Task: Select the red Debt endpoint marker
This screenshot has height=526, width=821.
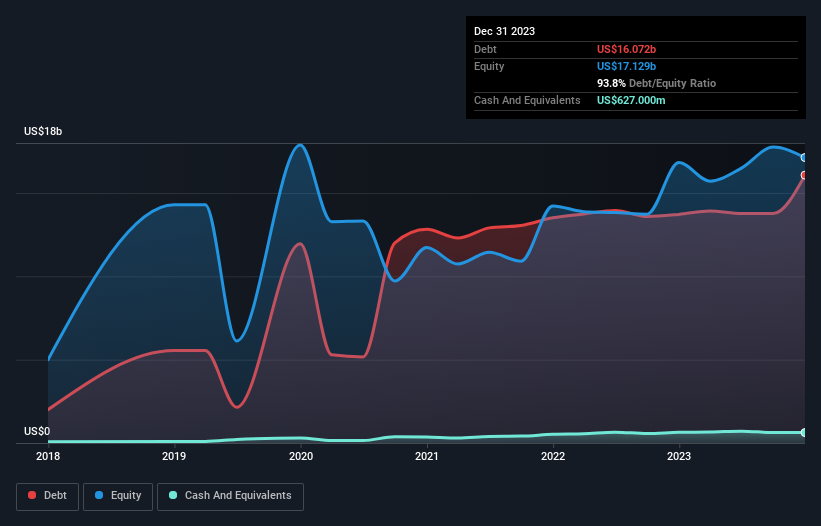Action: click(804, 175)
